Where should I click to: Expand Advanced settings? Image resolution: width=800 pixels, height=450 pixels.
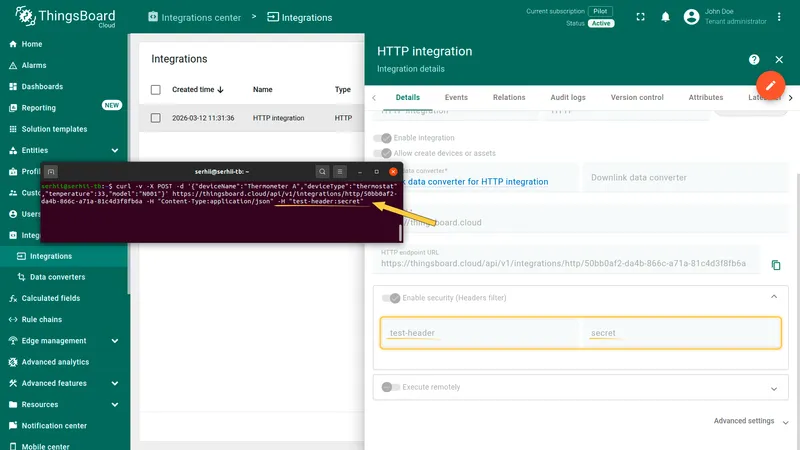click(751, 421)
